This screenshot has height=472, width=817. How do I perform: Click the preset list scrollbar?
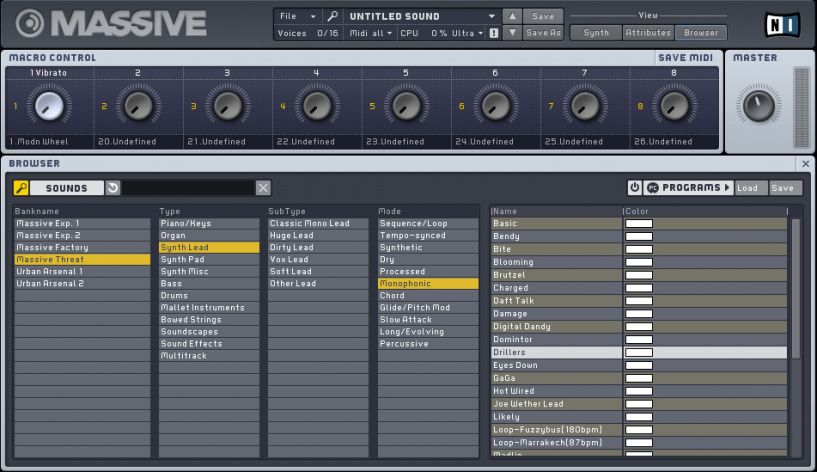pyautogui.click(x=796, y=288)
